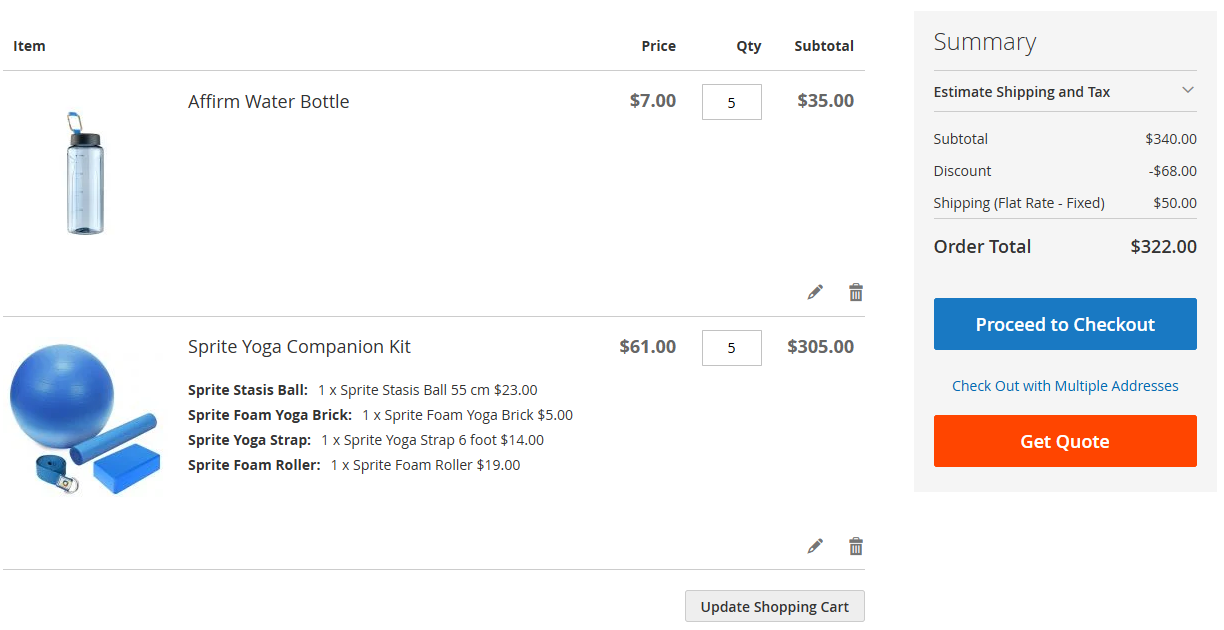Screen dimensions: 1224x630
Task: Edit the Sprite Yoga Companion Kit
Action: (x=815, y=546)
